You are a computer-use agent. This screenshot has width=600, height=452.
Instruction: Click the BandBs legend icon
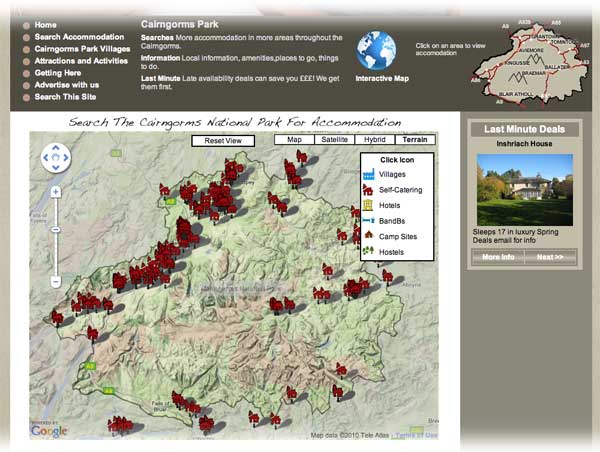pyautogui.click(x=368, y=221)
